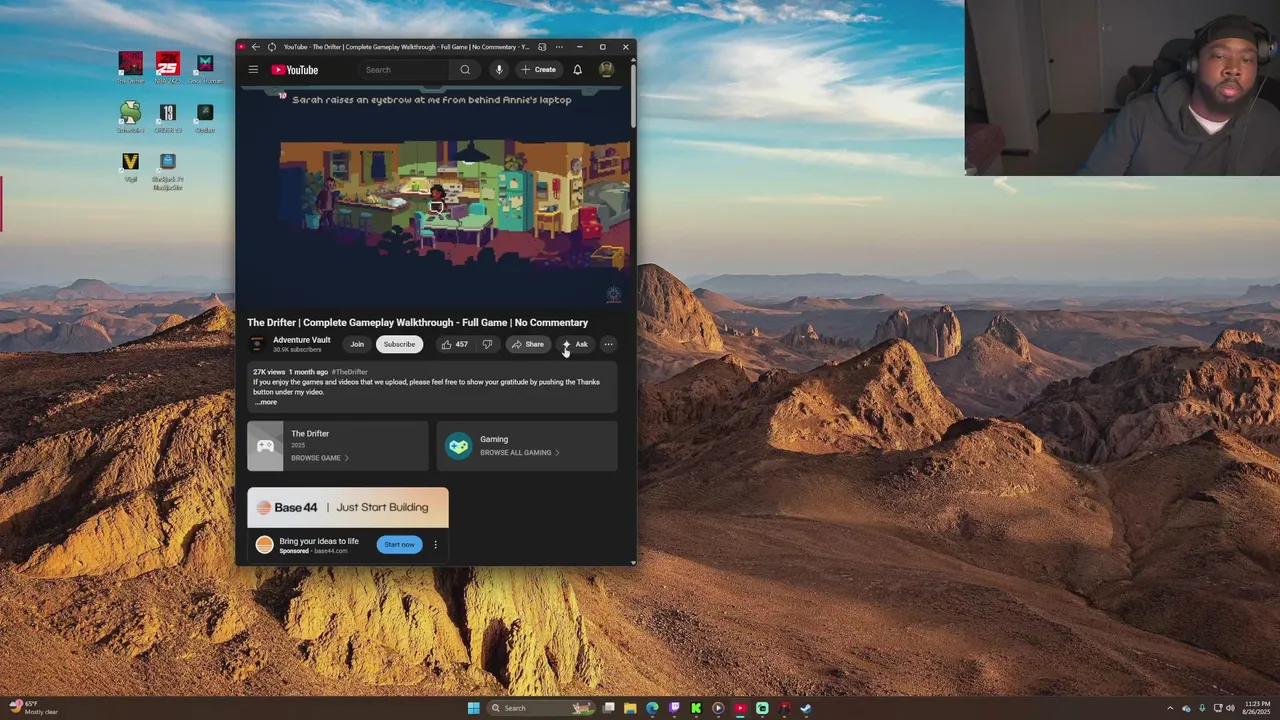Click the video player frame
The width and height of the screenshot is (1280, 720).
[435, 197]
